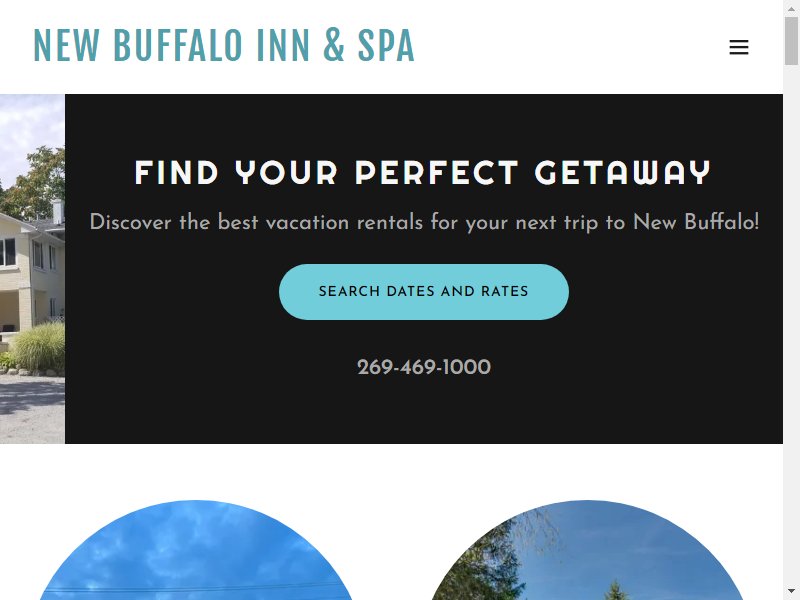Open the right circular tree photo

pos(587,550)
